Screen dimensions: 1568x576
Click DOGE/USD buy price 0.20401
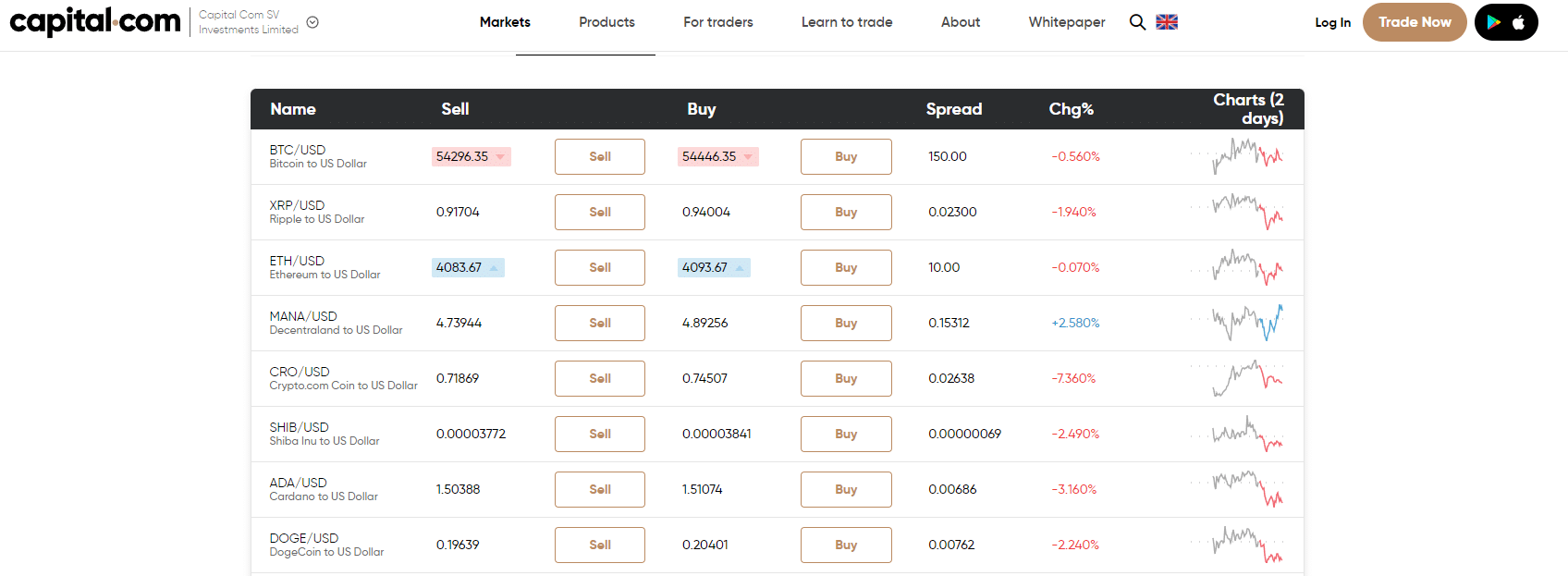tap(704, 545)
